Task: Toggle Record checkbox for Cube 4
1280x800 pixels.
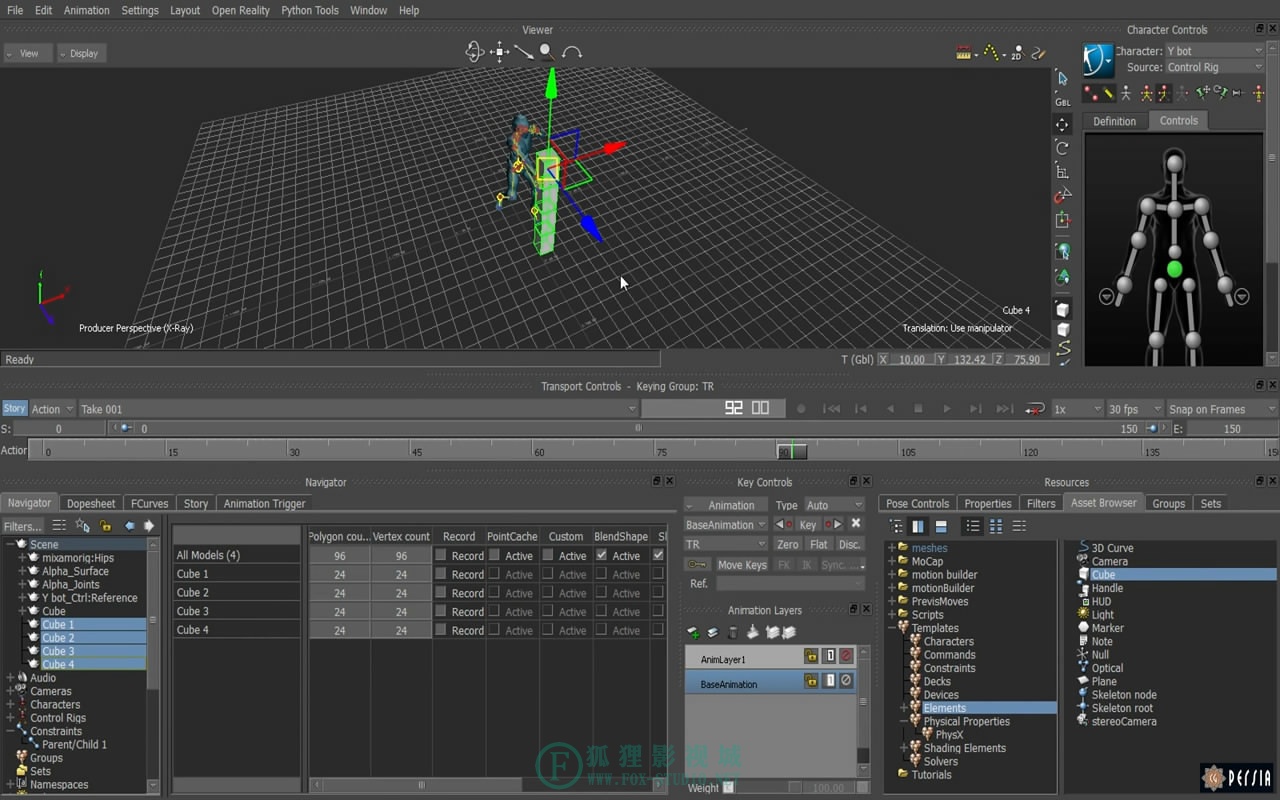Action: tap(441, 630)
